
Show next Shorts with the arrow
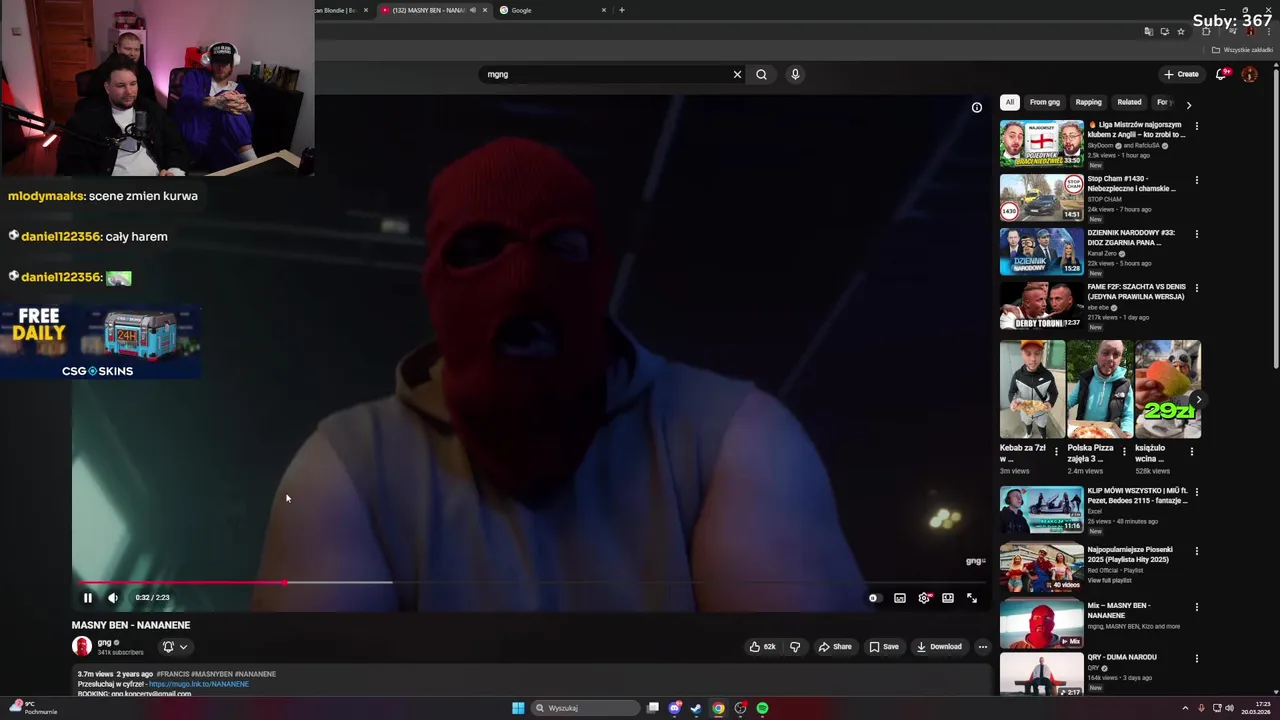[1198, 400]
